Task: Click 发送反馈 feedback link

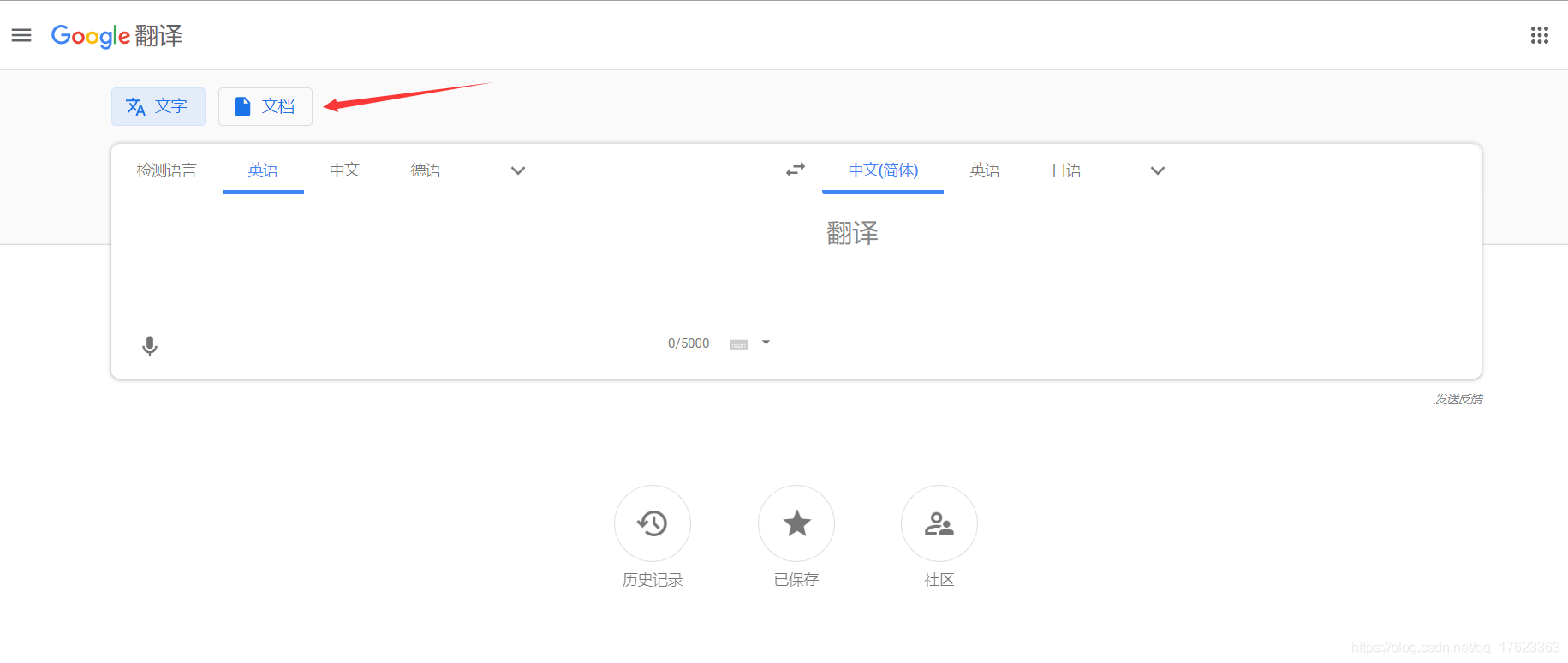Action: tap(1458, 399)
